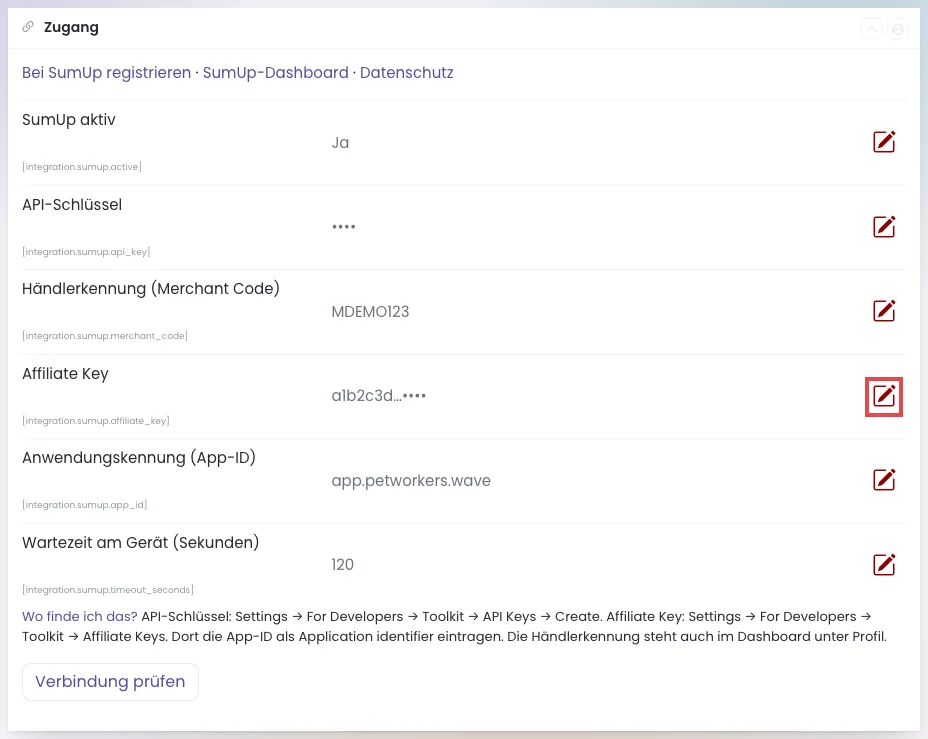Click the Affiliate Key label

point(66,374)
